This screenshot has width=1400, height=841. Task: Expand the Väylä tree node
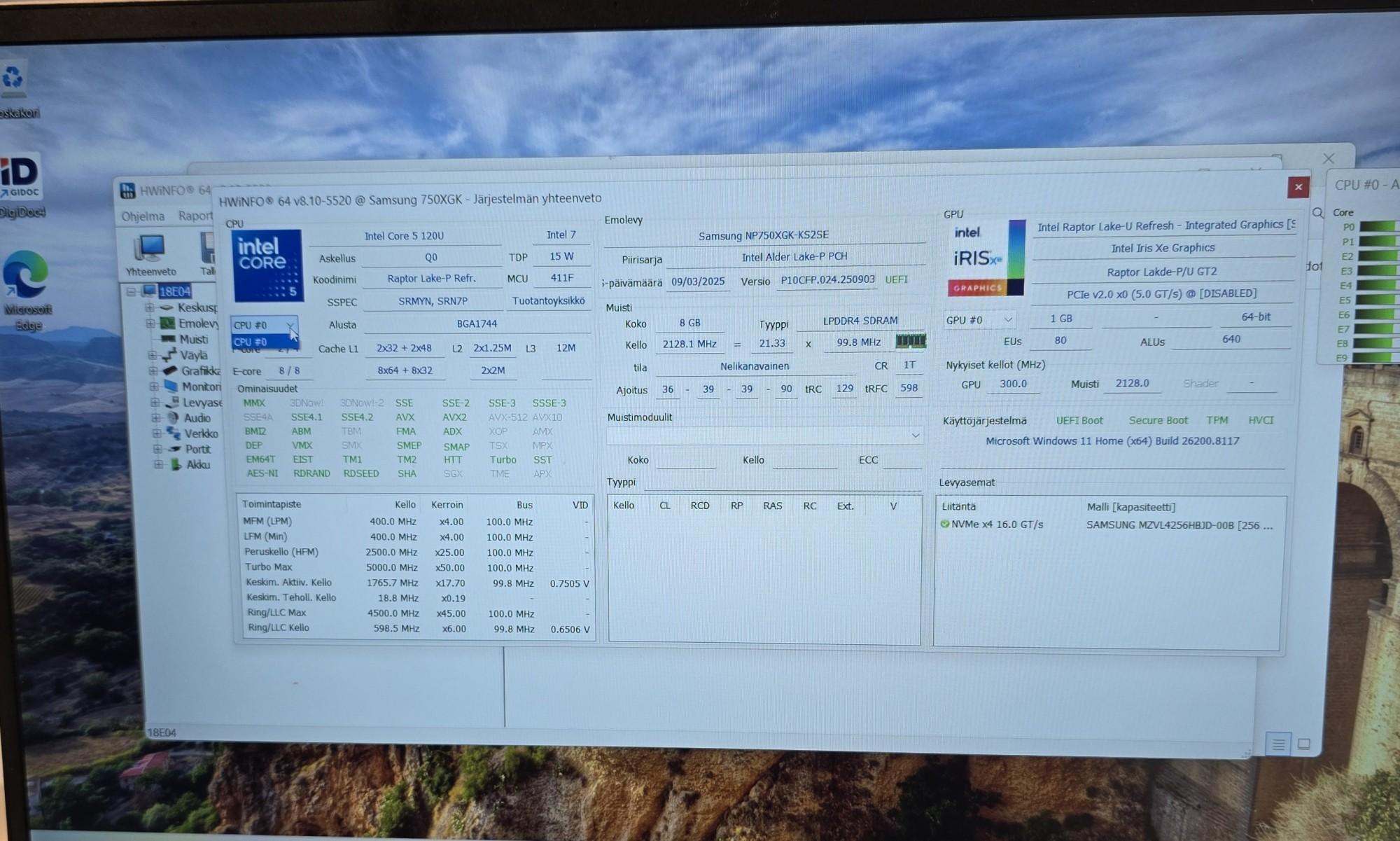point(152,355)
